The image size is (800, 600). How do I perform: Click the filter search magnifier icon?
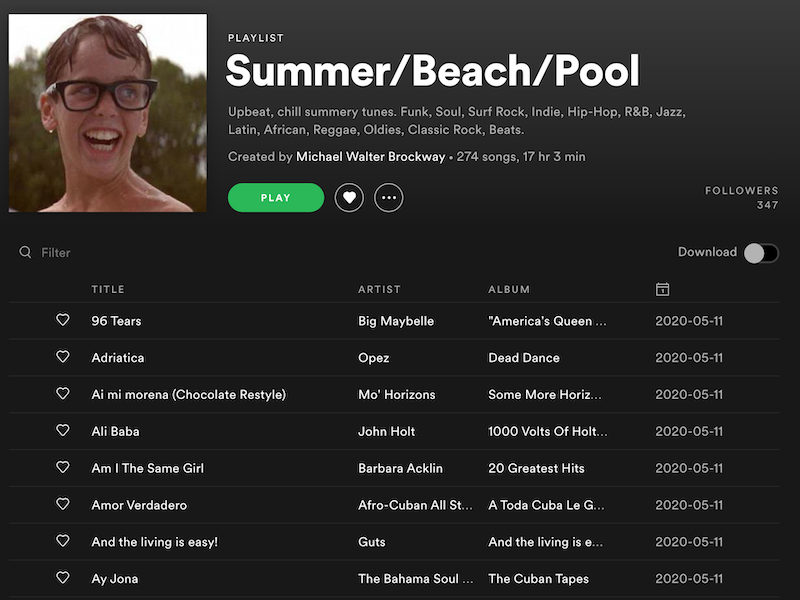(26, 253)
